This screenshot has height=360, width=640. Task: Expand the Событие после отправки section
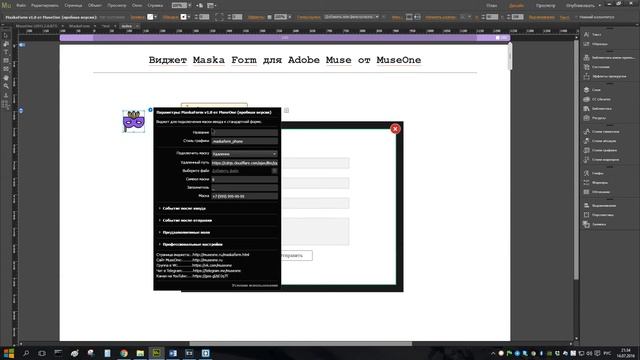187,220
